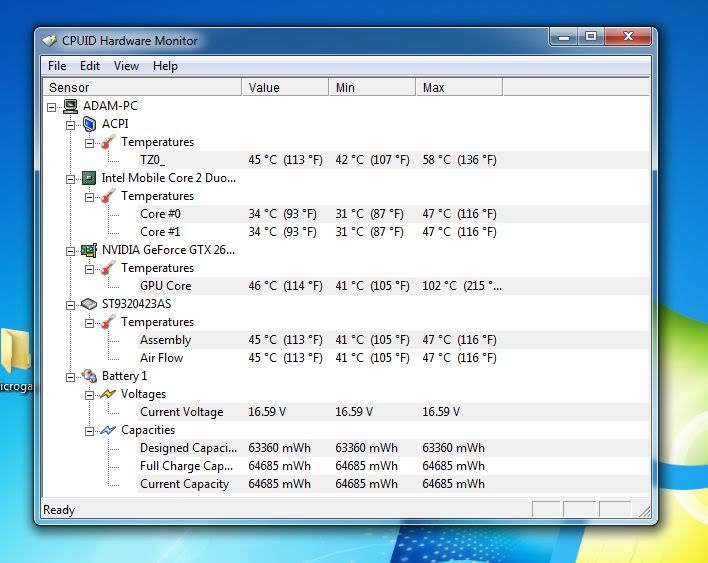Open the View menu
The width and height of the screenshot is (708, 563).
[x=126, y=66]
